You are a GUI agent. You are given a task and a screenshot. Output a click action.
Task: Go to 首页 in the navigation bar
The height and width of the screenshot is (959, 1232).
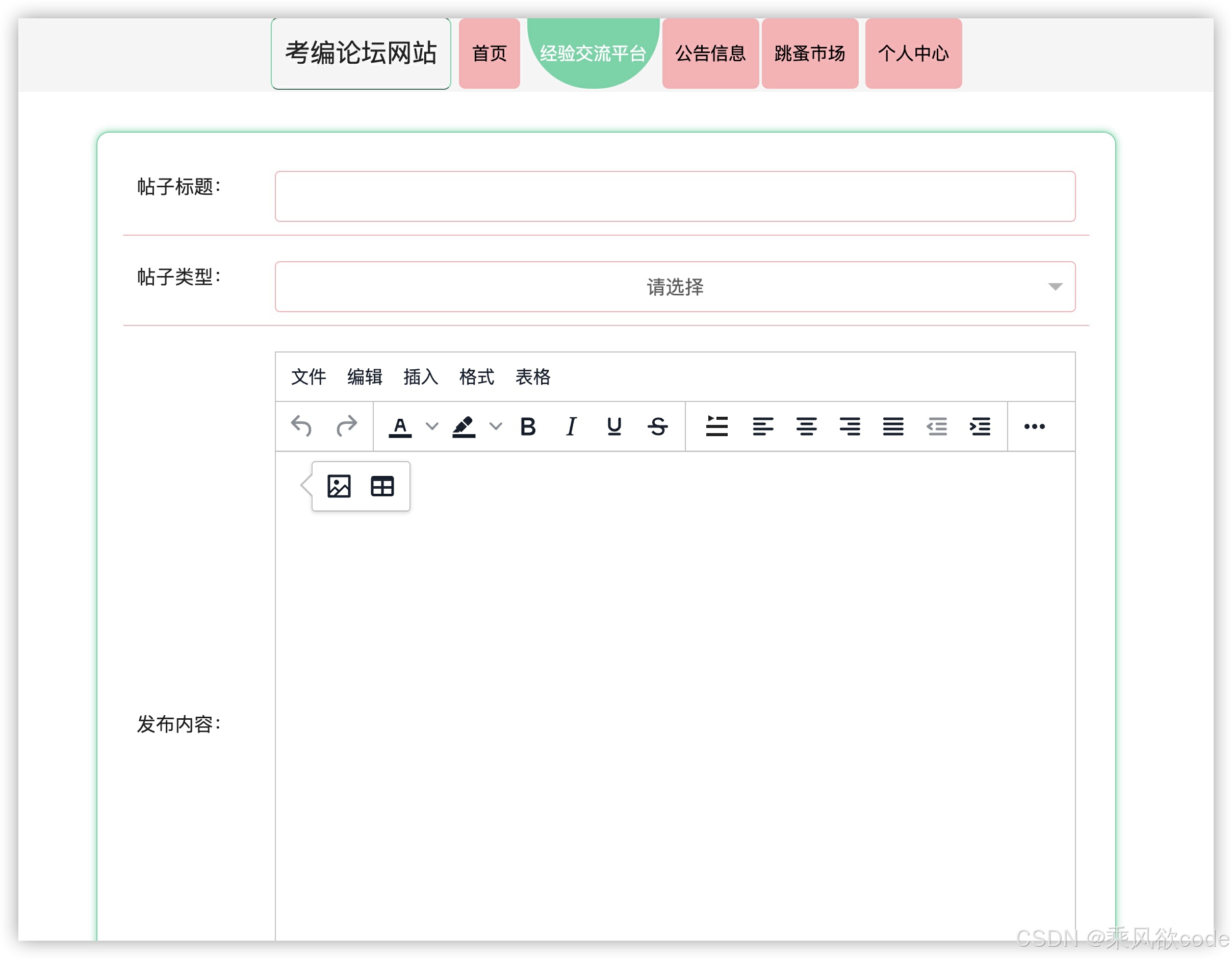click(x=489, y=54)
